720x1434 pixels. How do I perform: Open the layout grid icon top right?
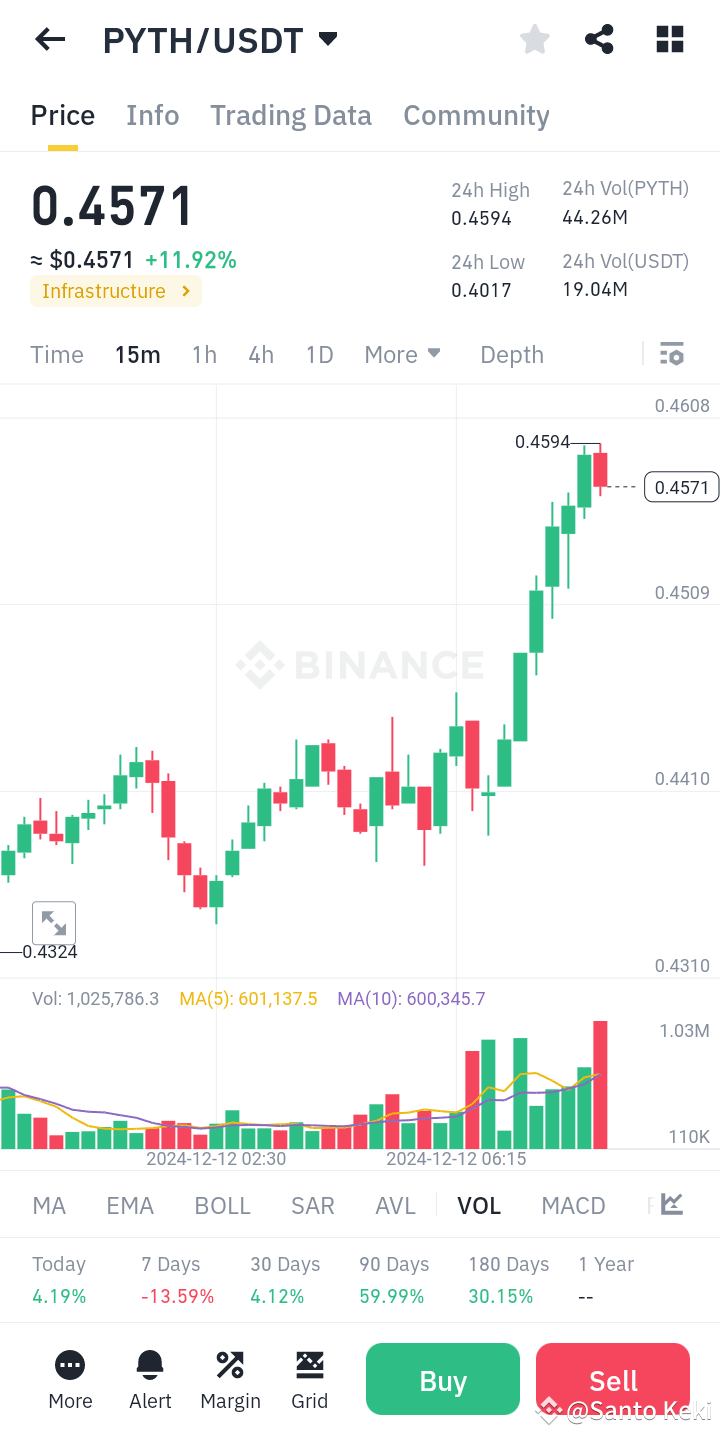[x=669, y=39]
